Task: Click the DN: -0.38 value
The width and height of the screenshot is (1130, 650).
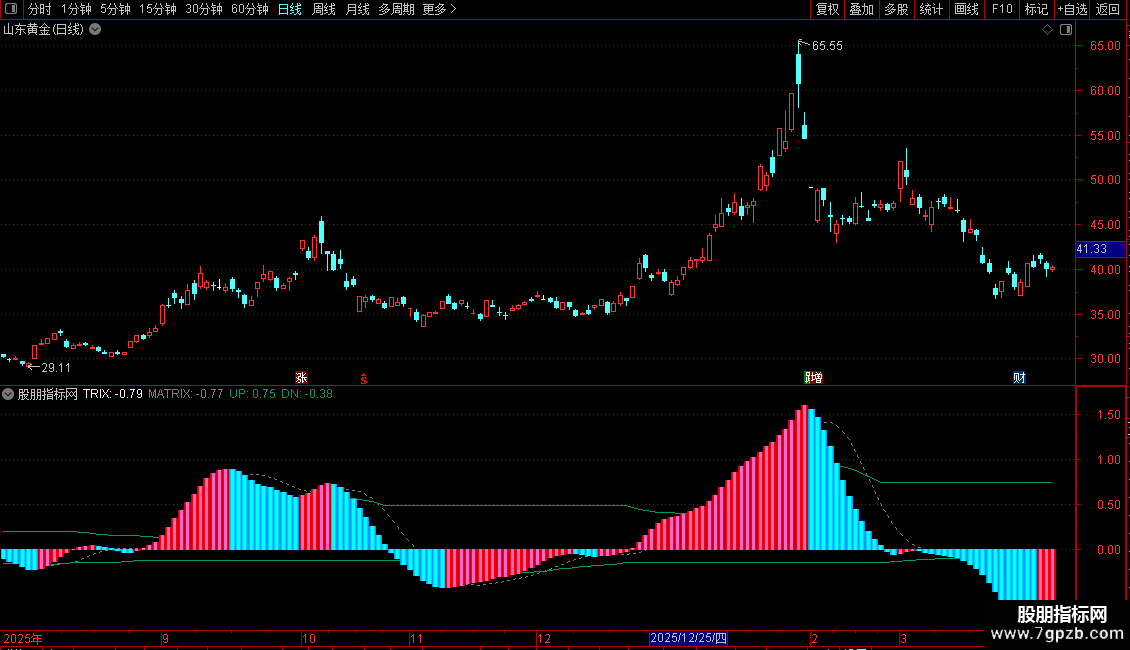Action: (307, 394)
